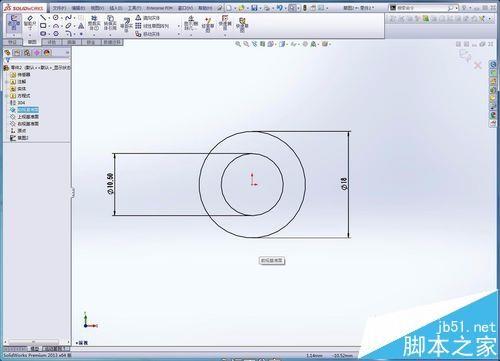Expand the 方程式 tree node
500x361 pixels.
pyautogui.click(x=7, y=96)
